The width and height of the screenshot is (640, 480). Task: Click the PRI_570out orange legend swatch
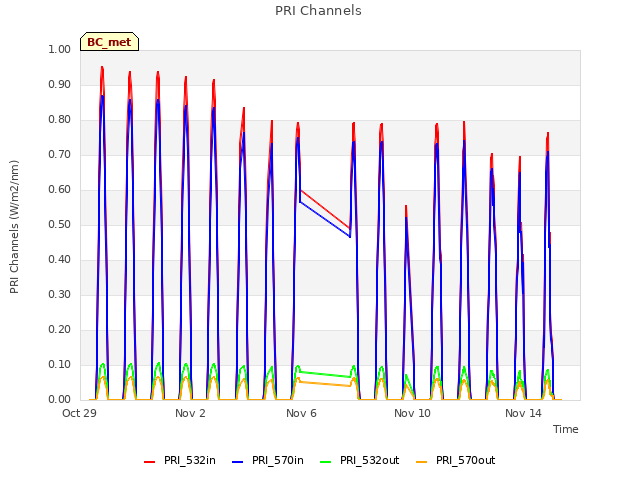pos(422,462)
